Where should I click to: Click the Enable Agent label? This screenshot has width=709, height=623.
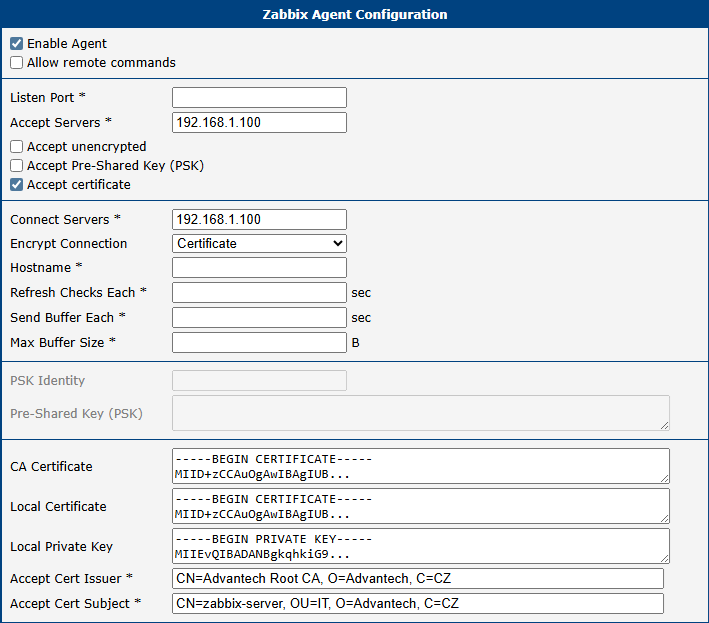coord(67,43)
